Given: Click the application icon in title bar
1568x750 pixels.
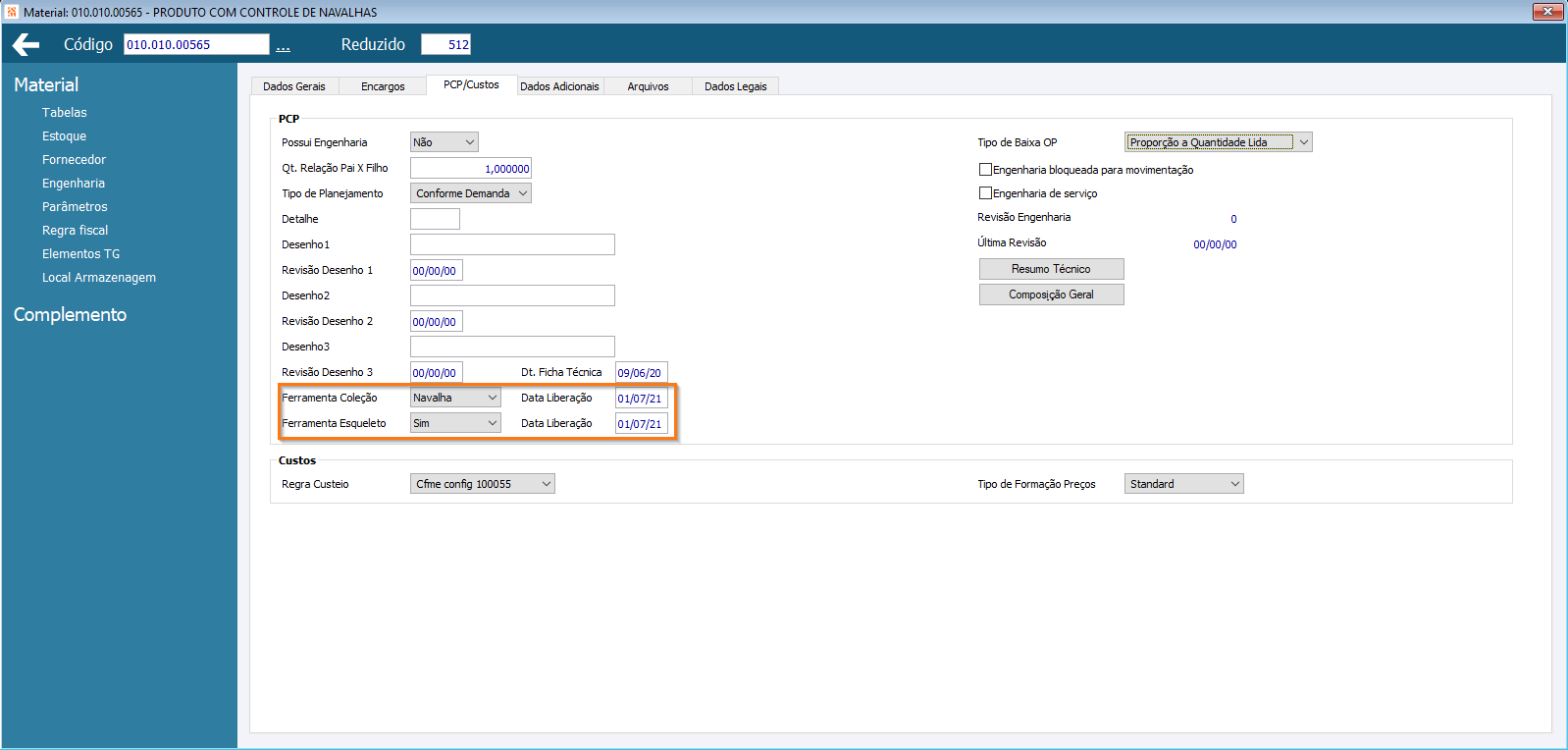Looking at the screenshot, I should point(12,12).
